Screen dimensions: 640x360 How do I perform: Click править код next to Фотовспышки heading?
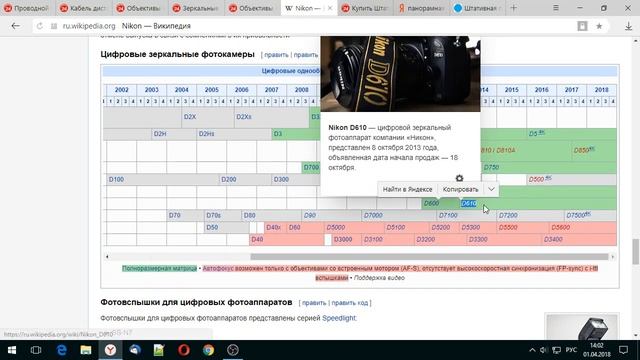coord(350,303)
